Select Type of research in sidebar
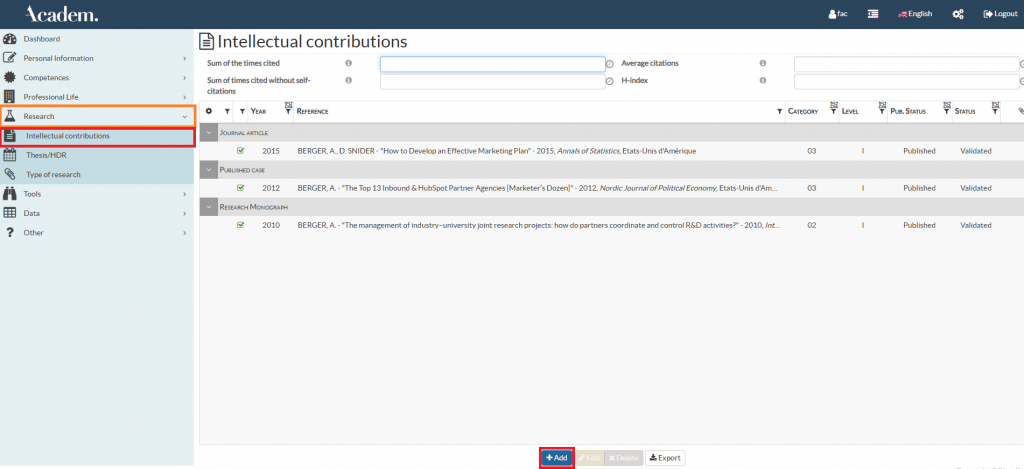The width and height of the screenshot is (1024, 469). tap(53, 174)
